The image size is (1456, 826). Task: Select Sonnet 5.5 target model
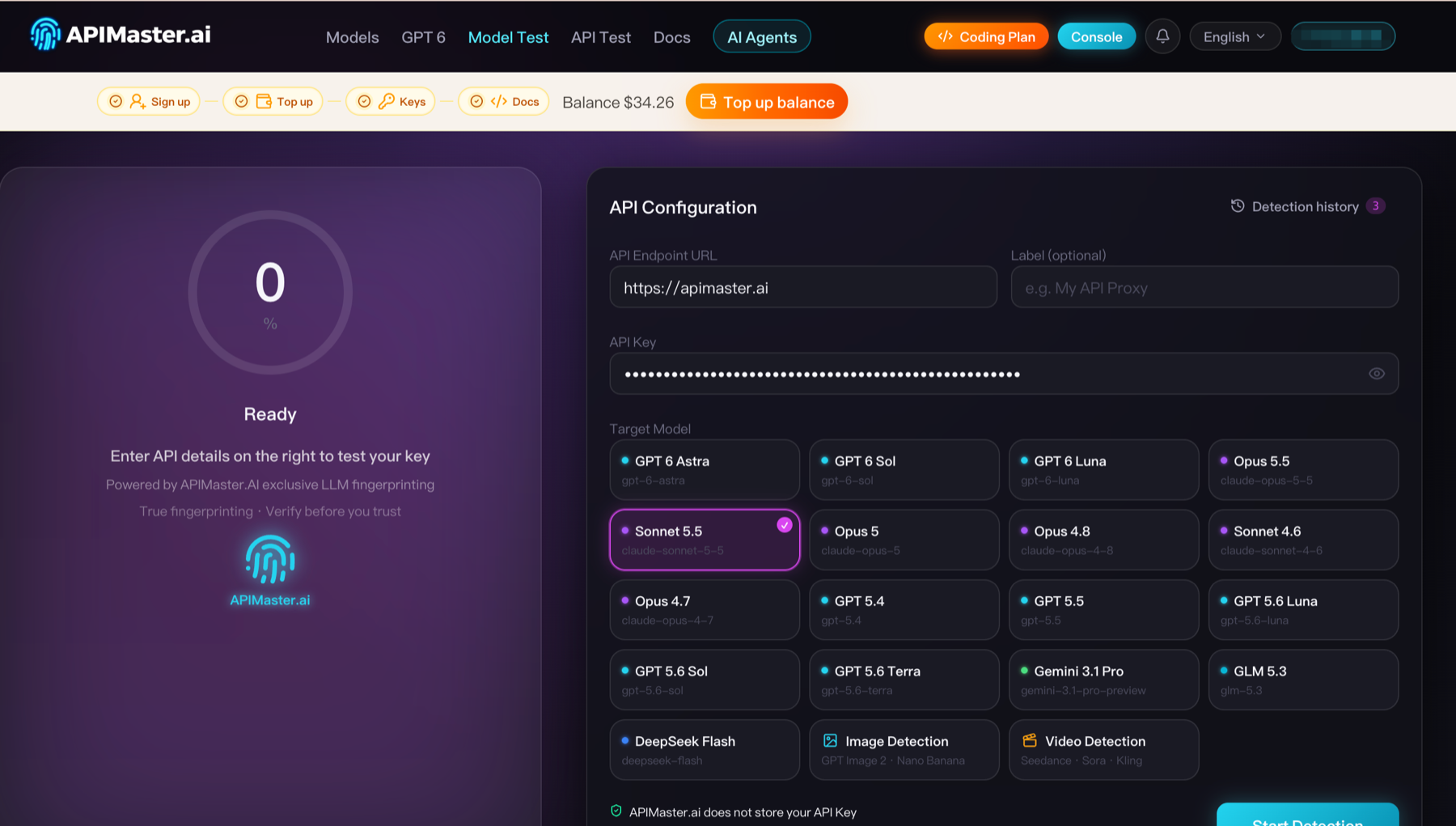click(705, 540)
